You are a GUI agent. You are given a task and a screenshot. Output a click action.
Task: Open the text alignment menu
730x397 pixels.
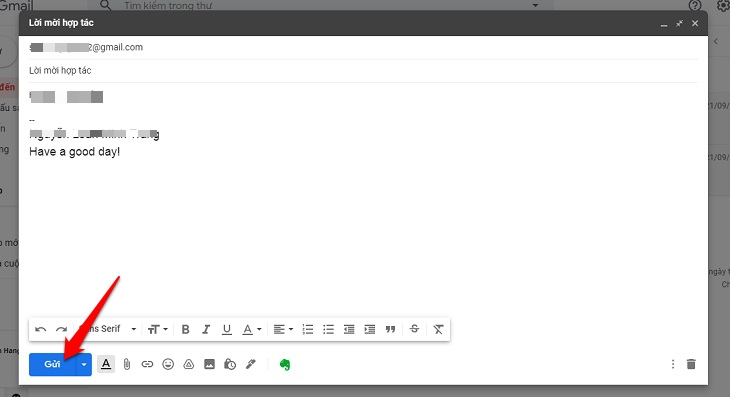point(283,330)
